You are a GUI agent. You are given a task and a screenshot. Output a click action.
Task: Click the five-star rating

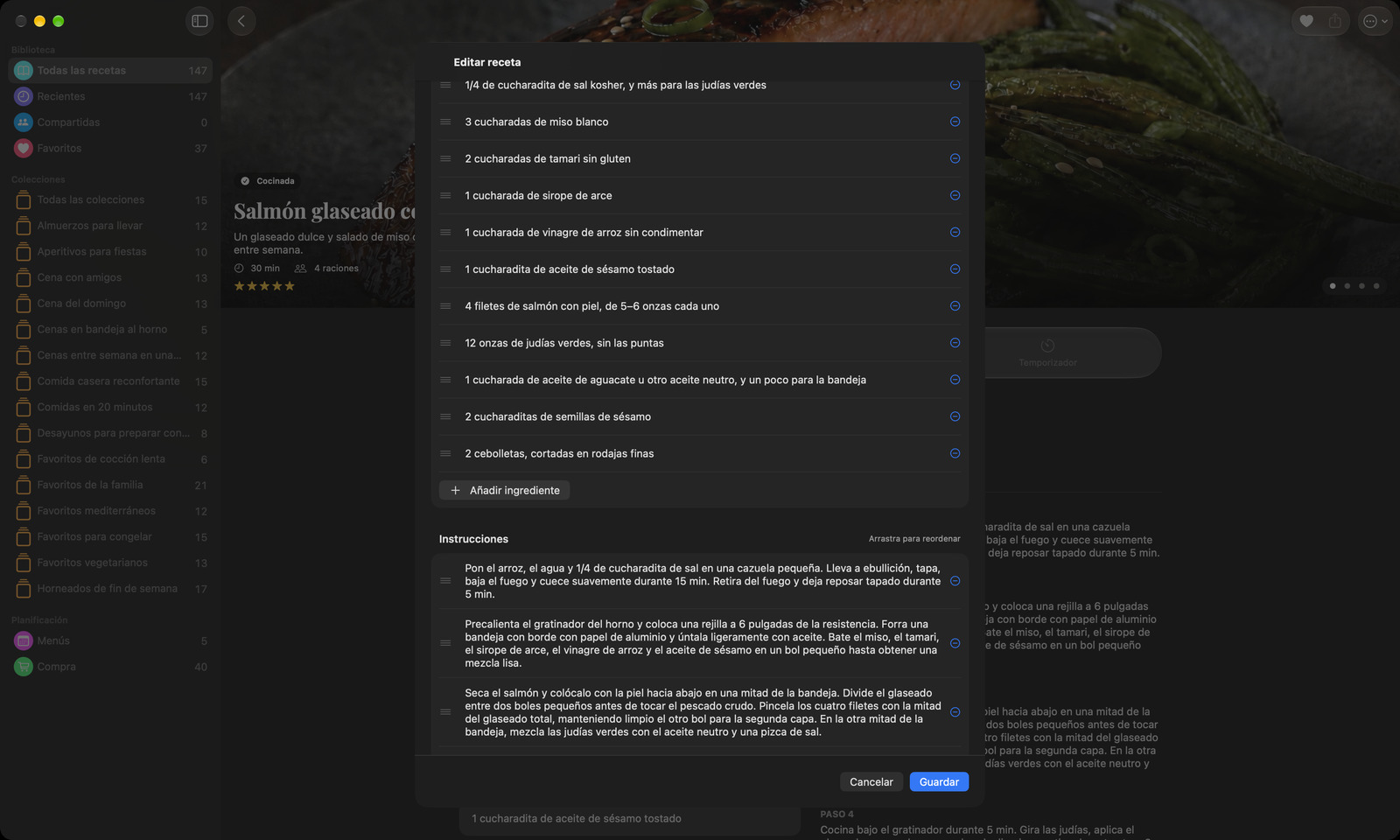tap(264, 286)
